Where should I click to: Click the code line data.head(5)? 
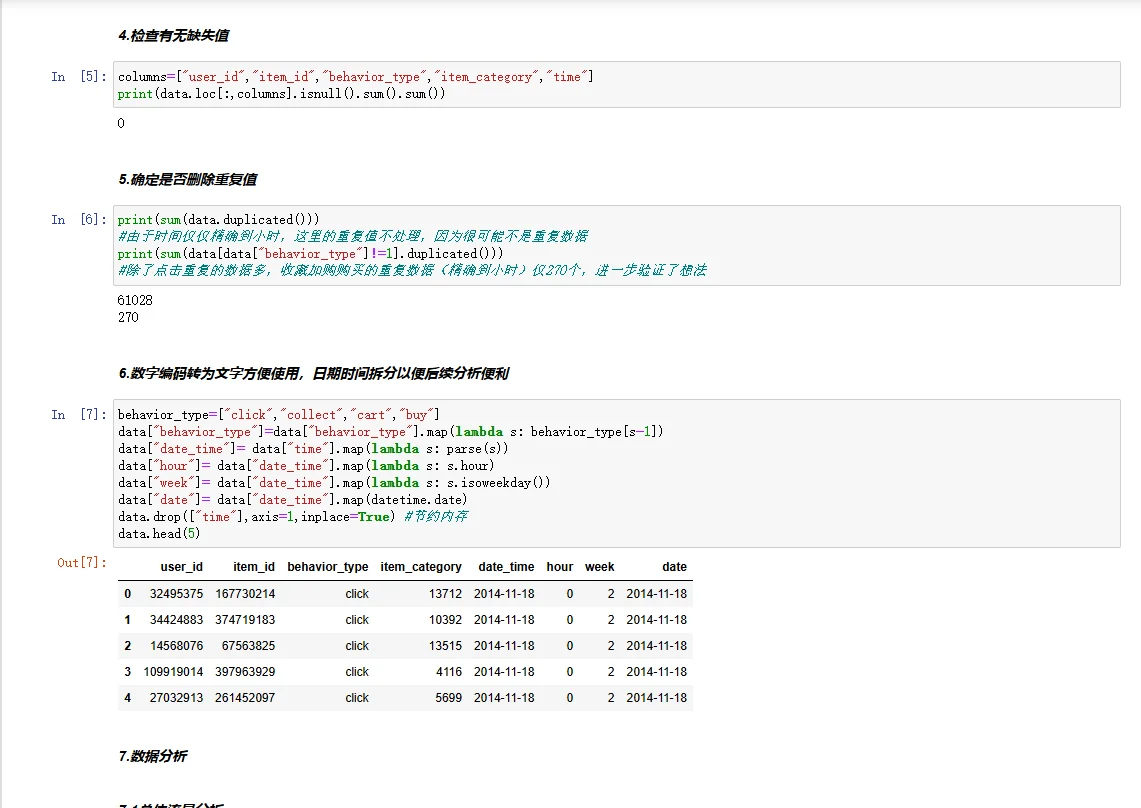click(x=159, y=534)
